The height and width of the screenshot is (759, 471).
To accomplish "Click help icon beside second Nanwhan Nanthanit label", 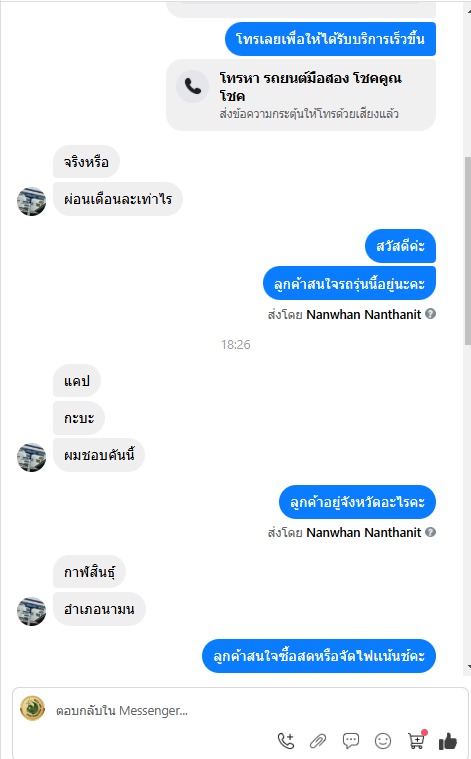I will (430, 532).
